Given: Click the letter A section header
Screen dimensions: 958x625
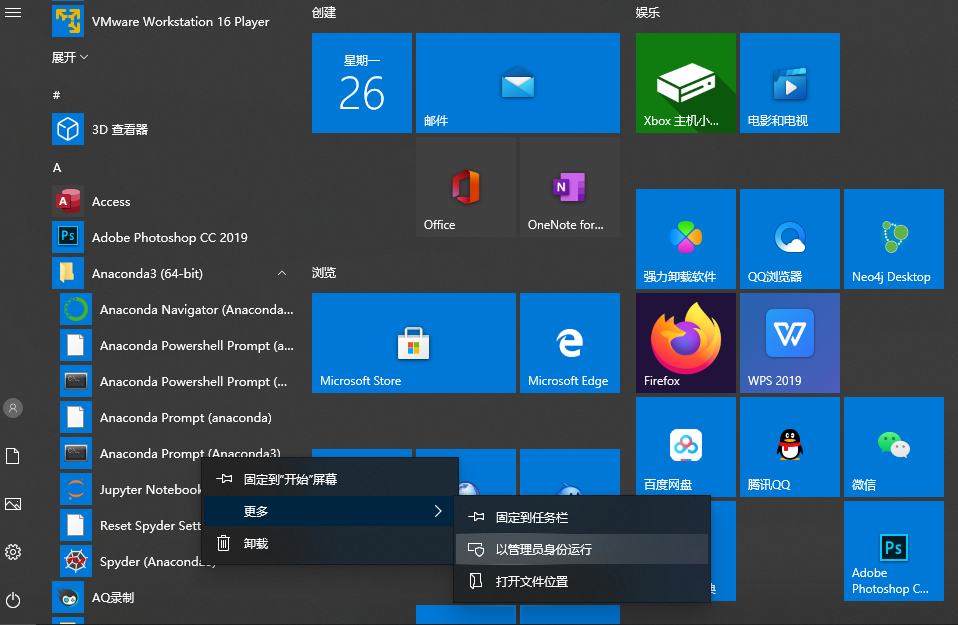Looking at the screenshot, I should point(57,167).
